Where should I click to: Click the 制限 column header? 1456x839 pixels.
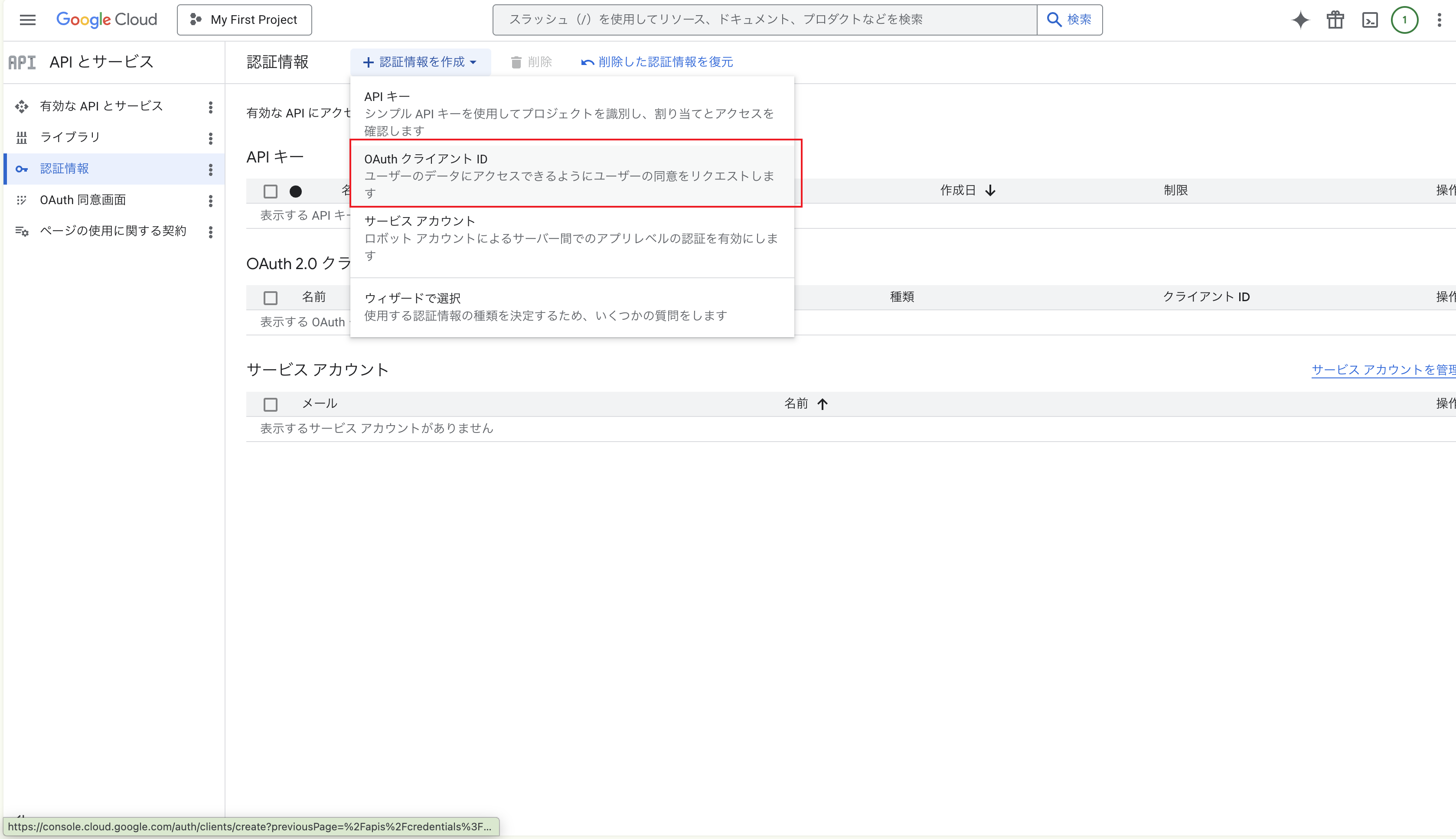1175,190
